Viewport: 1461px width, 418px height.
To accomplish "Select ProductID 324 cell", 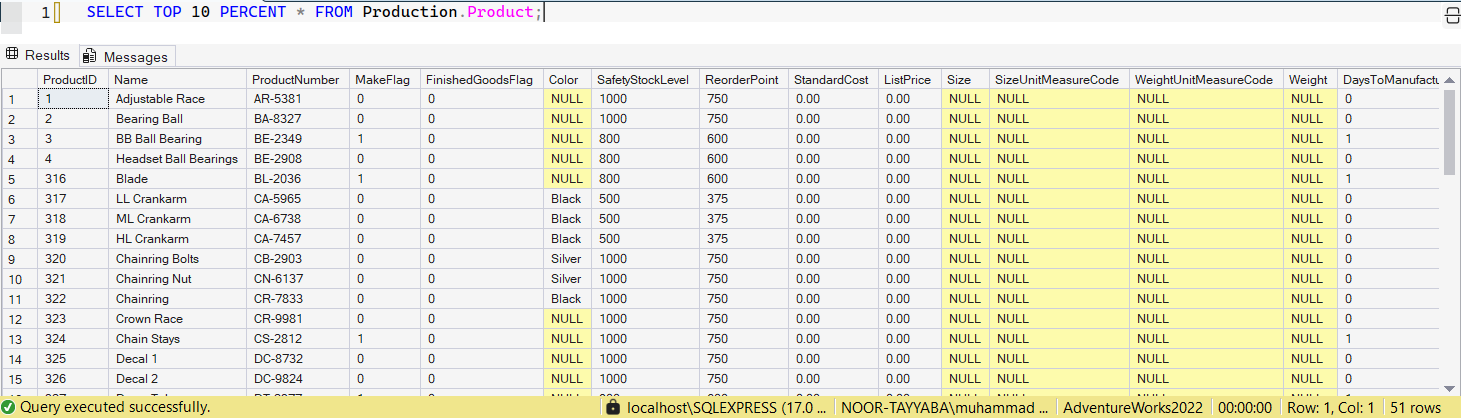I will 73,339.
